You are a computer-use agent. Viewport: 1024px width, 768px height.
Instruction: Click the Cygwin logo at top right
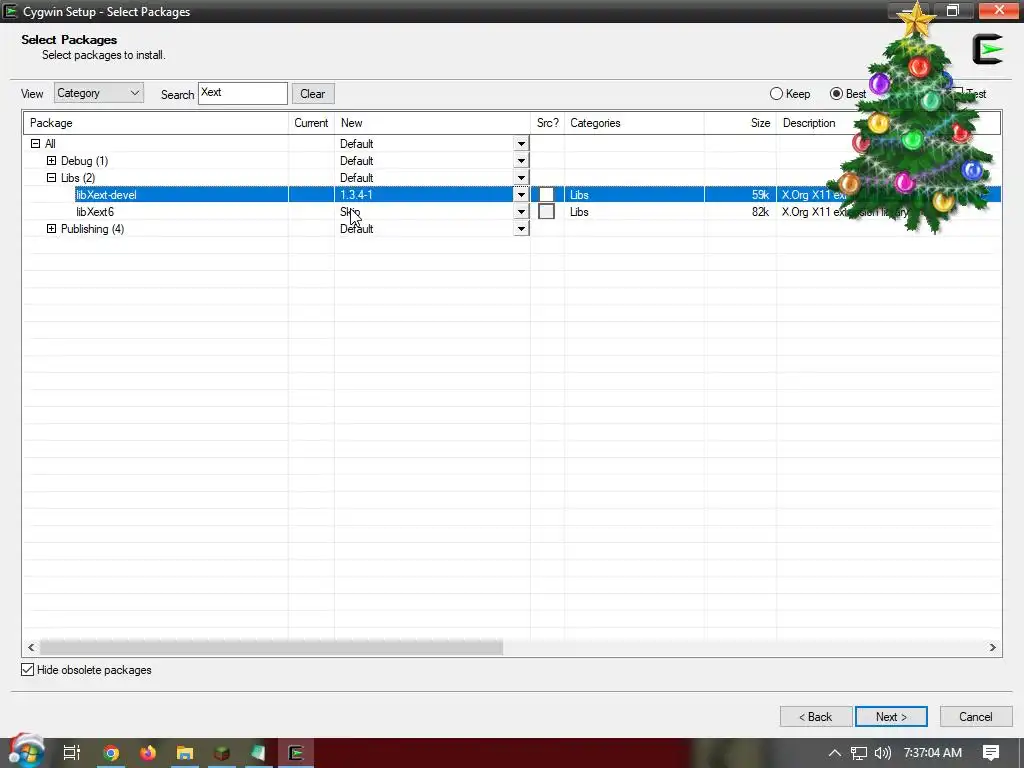[987, 49]
